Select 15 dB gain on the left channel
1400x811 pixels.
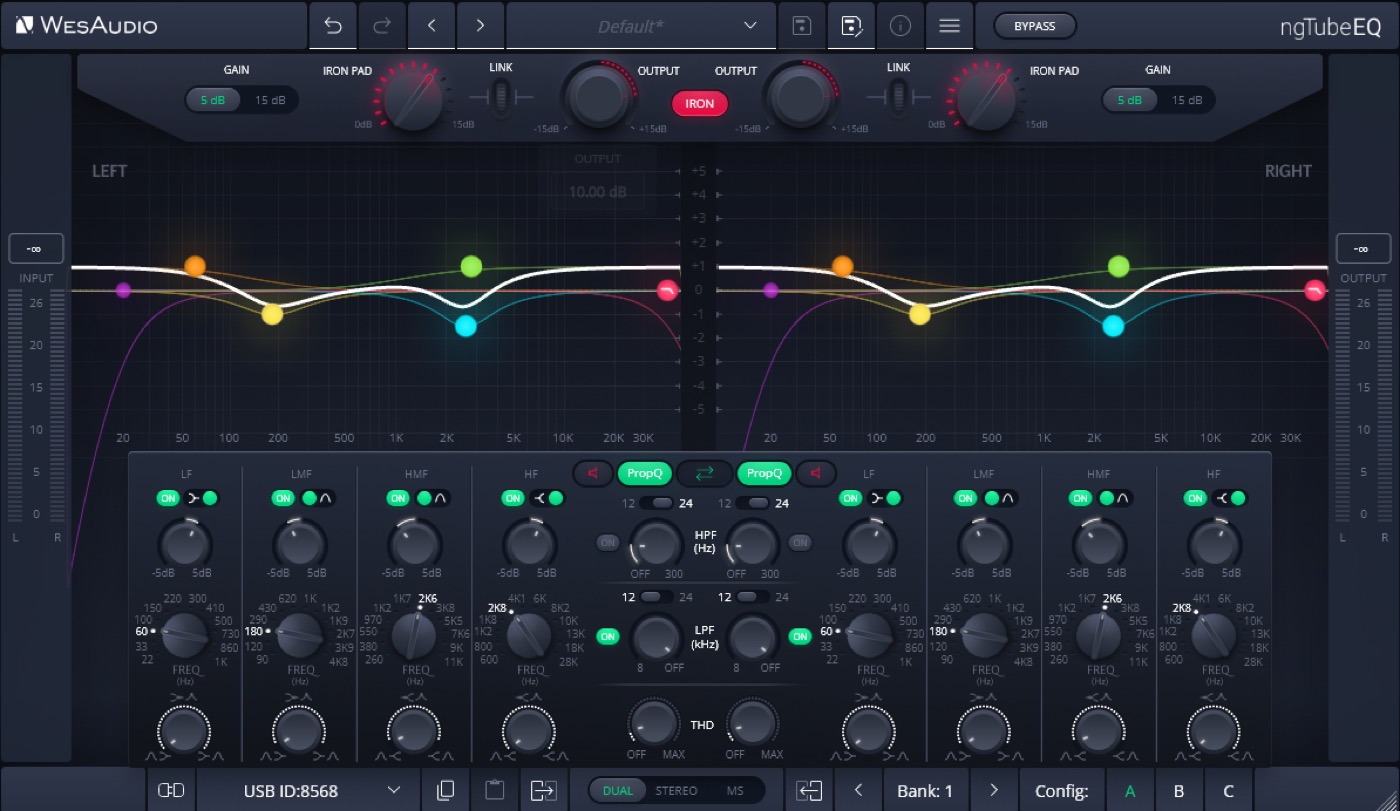pyautogui.click(x=270, y=100)
